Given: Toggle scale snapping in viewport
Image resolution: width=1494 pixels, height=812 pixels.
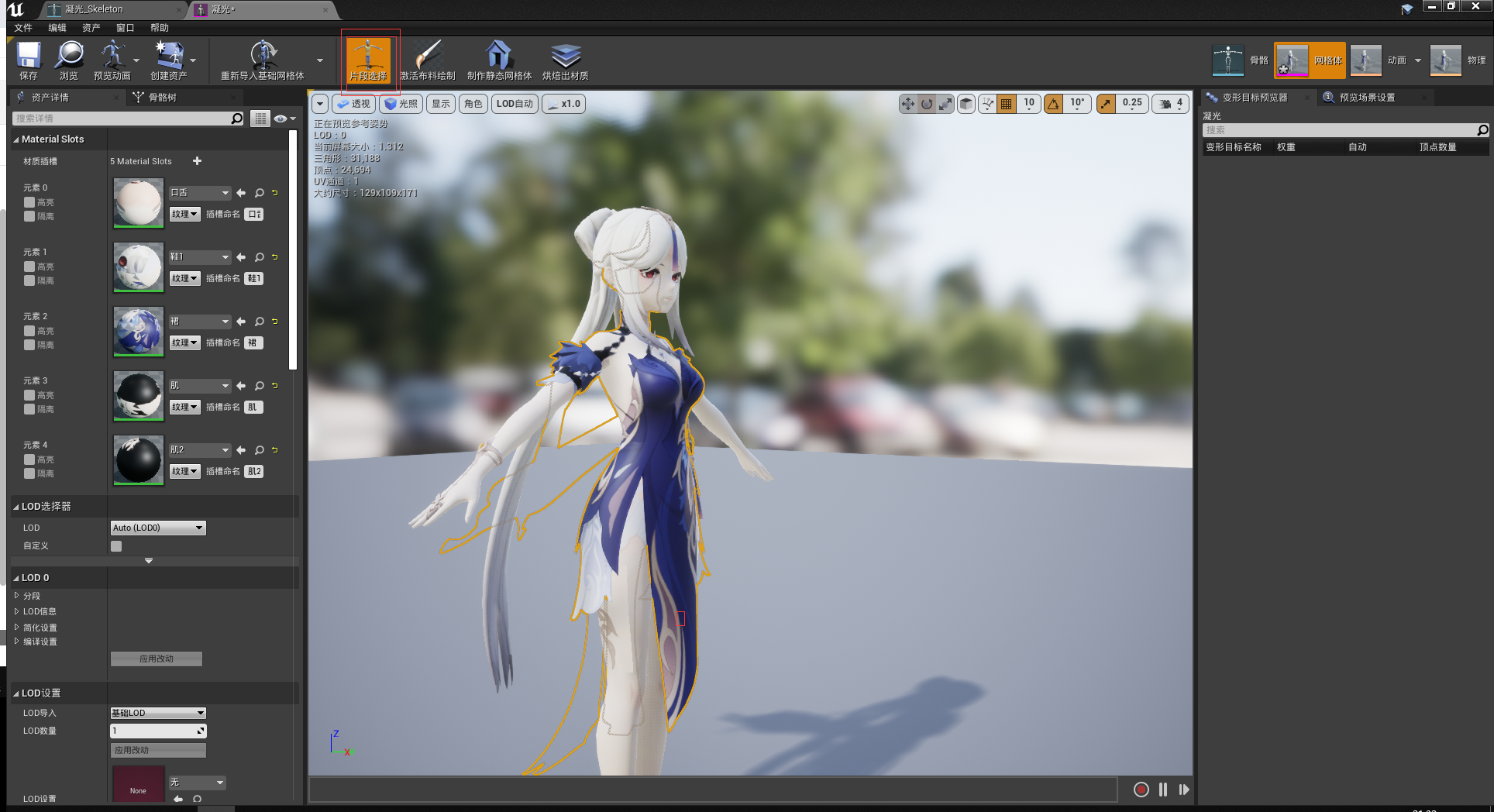Looking at the screenshot, I should tap(1106, 104).
